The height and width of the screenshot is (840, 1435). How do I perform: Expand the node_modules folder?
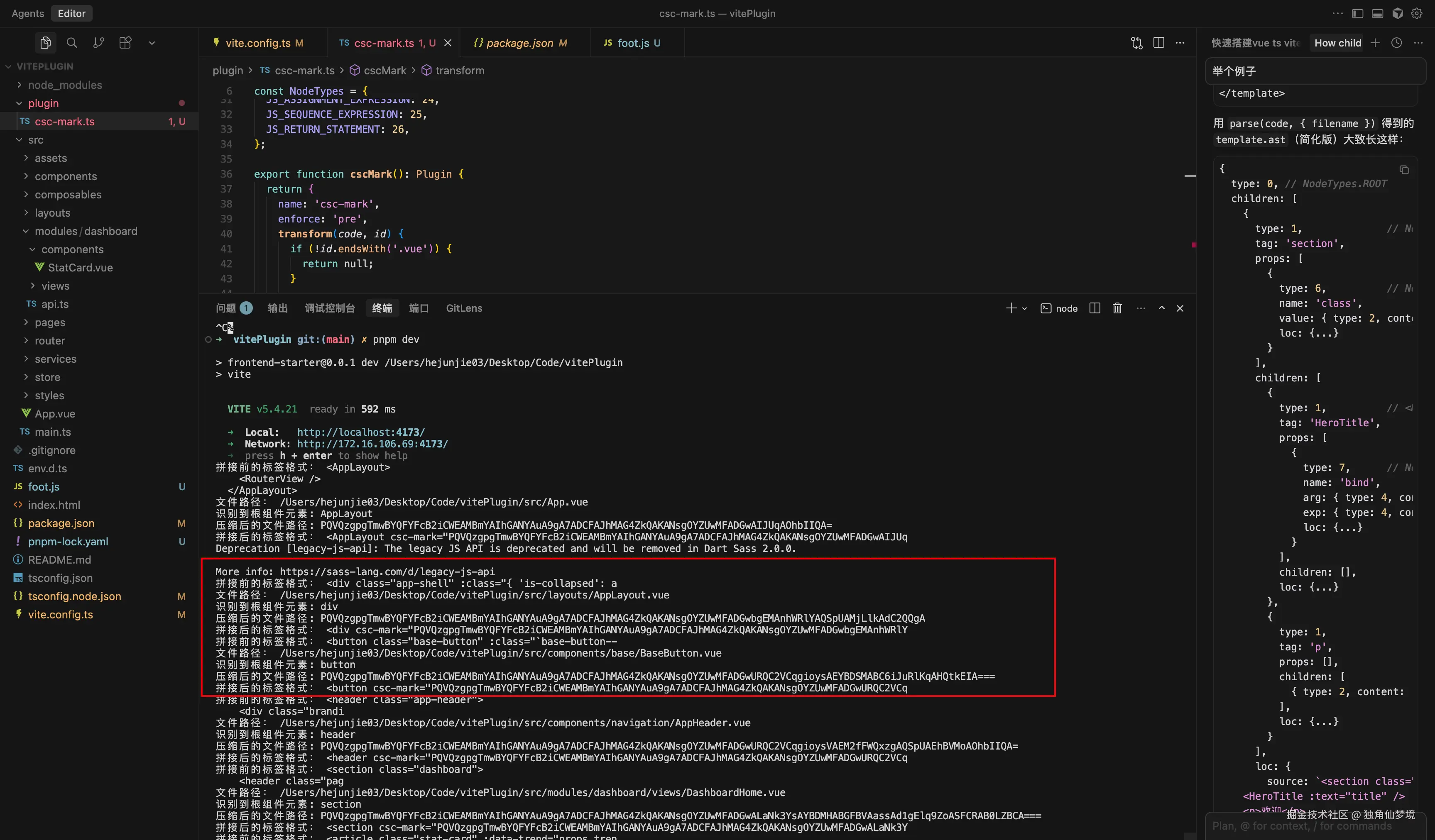coord(65,85)
